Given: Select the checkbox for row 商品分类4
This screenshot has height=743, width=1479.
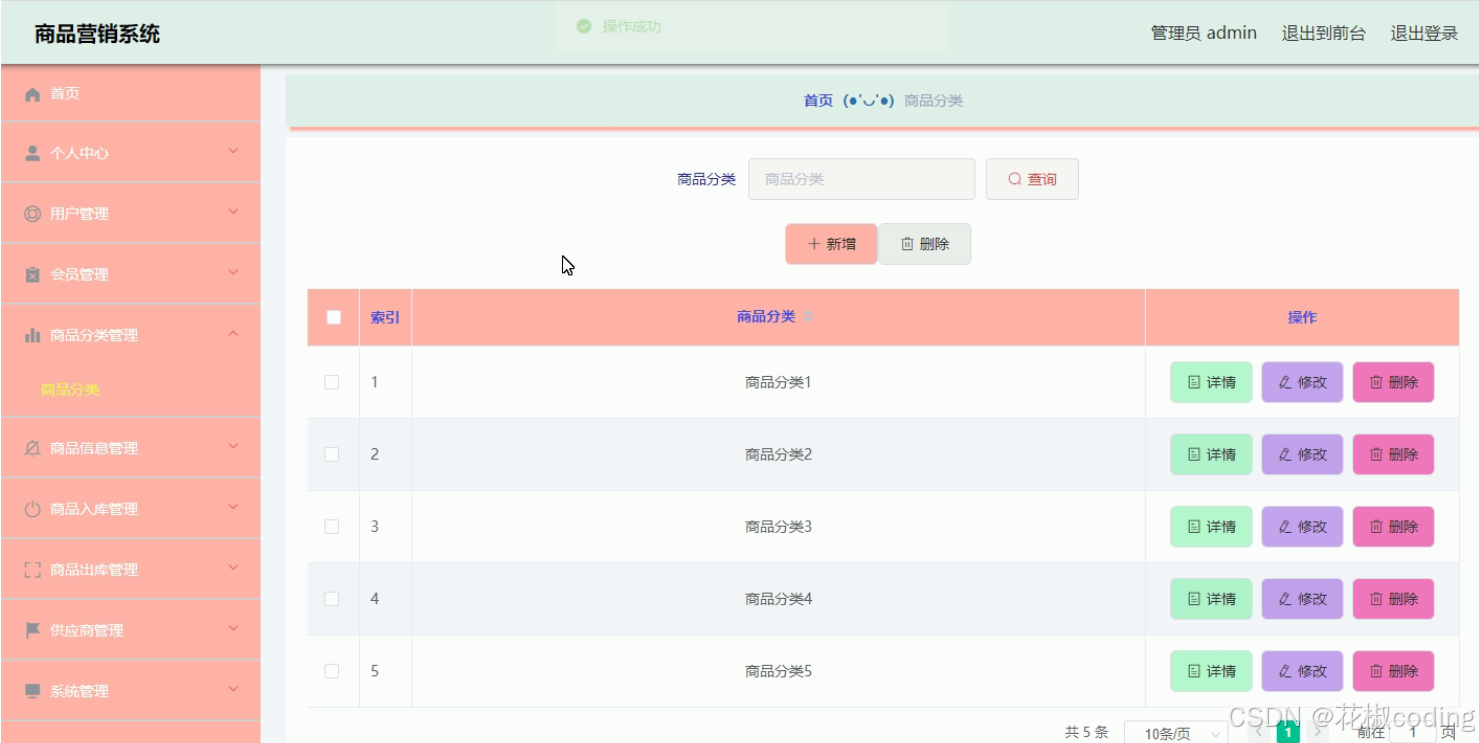Looking at the screenshot, I should coord(332,599).
